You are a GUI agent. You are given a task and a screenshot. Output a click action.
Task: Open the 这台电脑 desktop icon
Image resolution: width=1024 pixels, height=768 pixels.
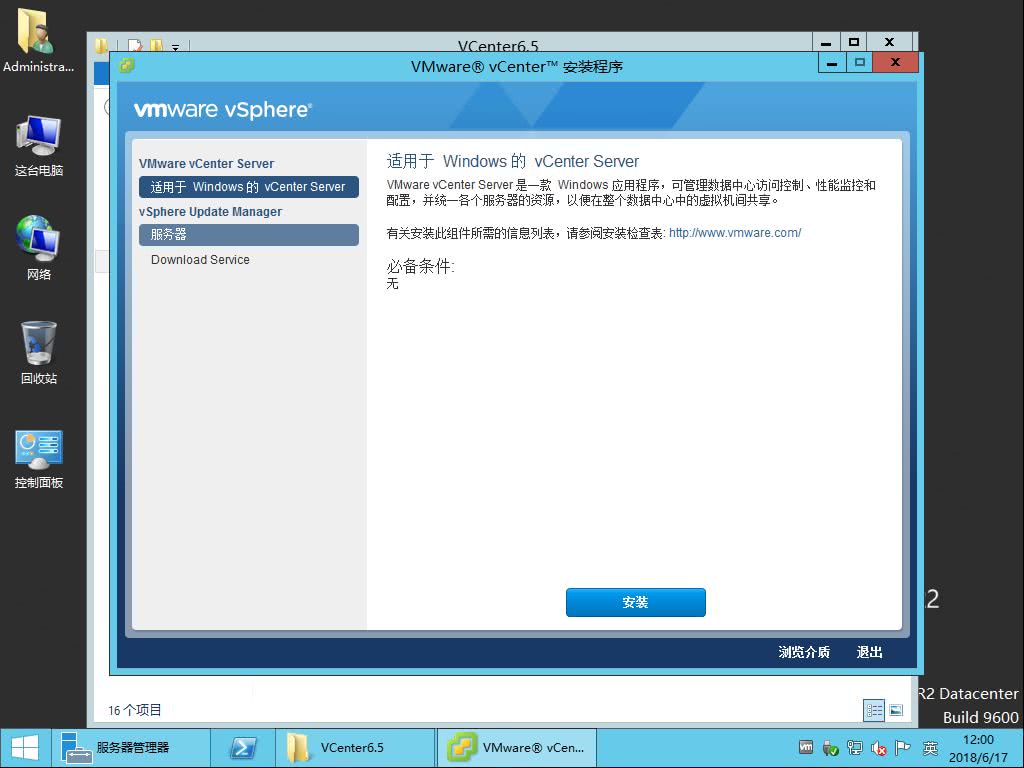click(x=38, y=145)
